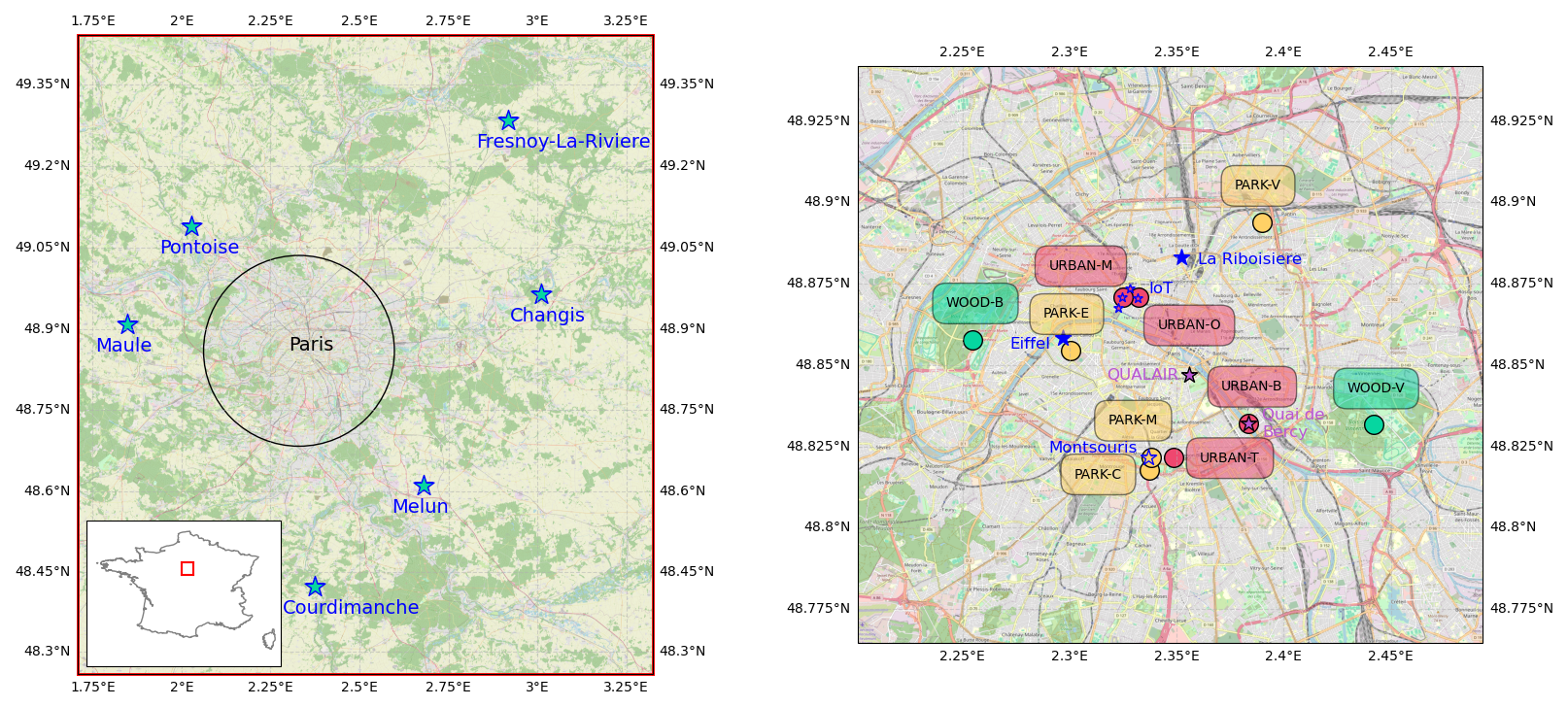Viewport: 1568px width, 707px height.
Task: Select the URBAN-M label box
Action: click(x=1080, y=266)
